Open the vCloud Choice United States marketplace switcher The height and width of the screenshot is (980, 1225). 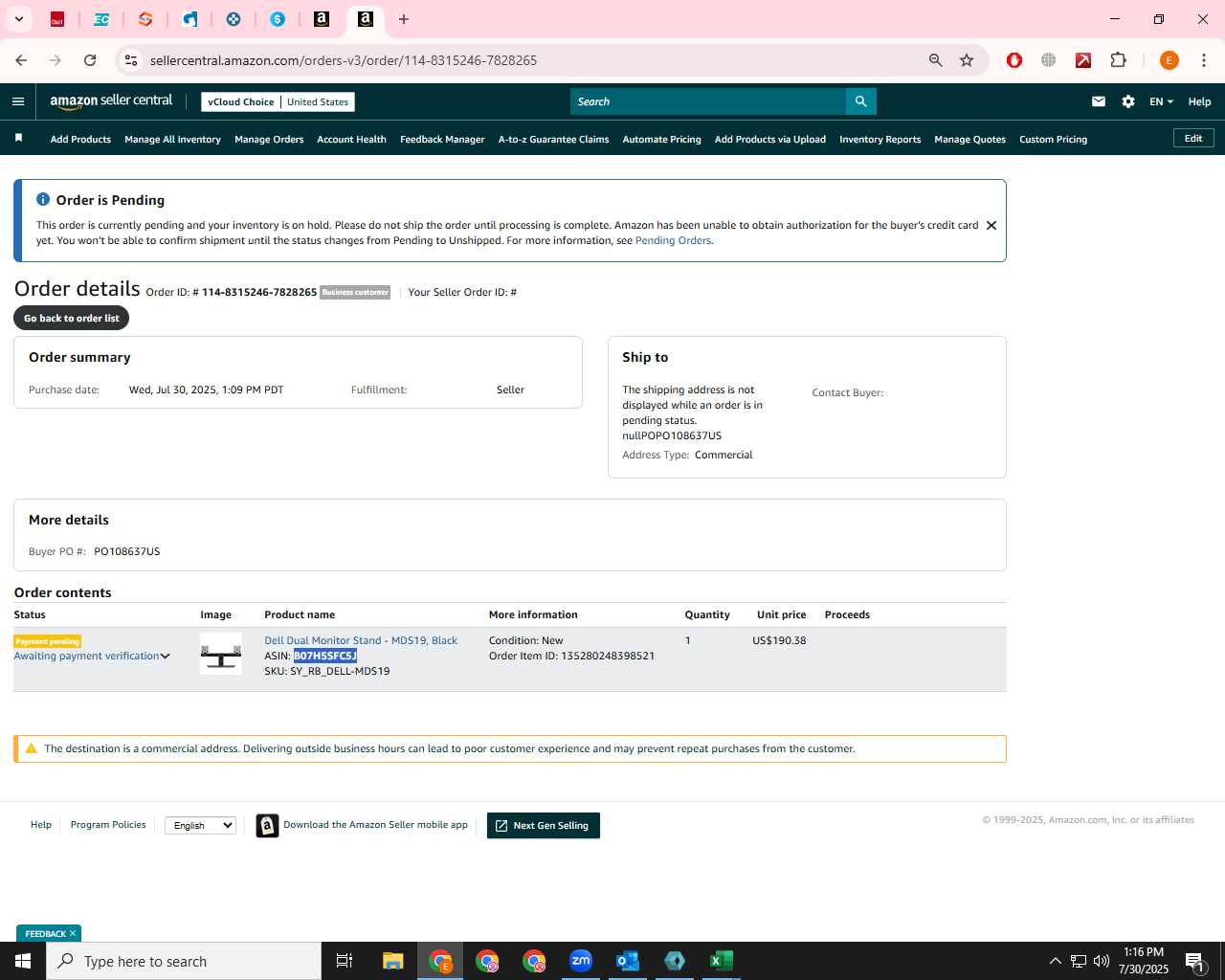coord(278,101)
